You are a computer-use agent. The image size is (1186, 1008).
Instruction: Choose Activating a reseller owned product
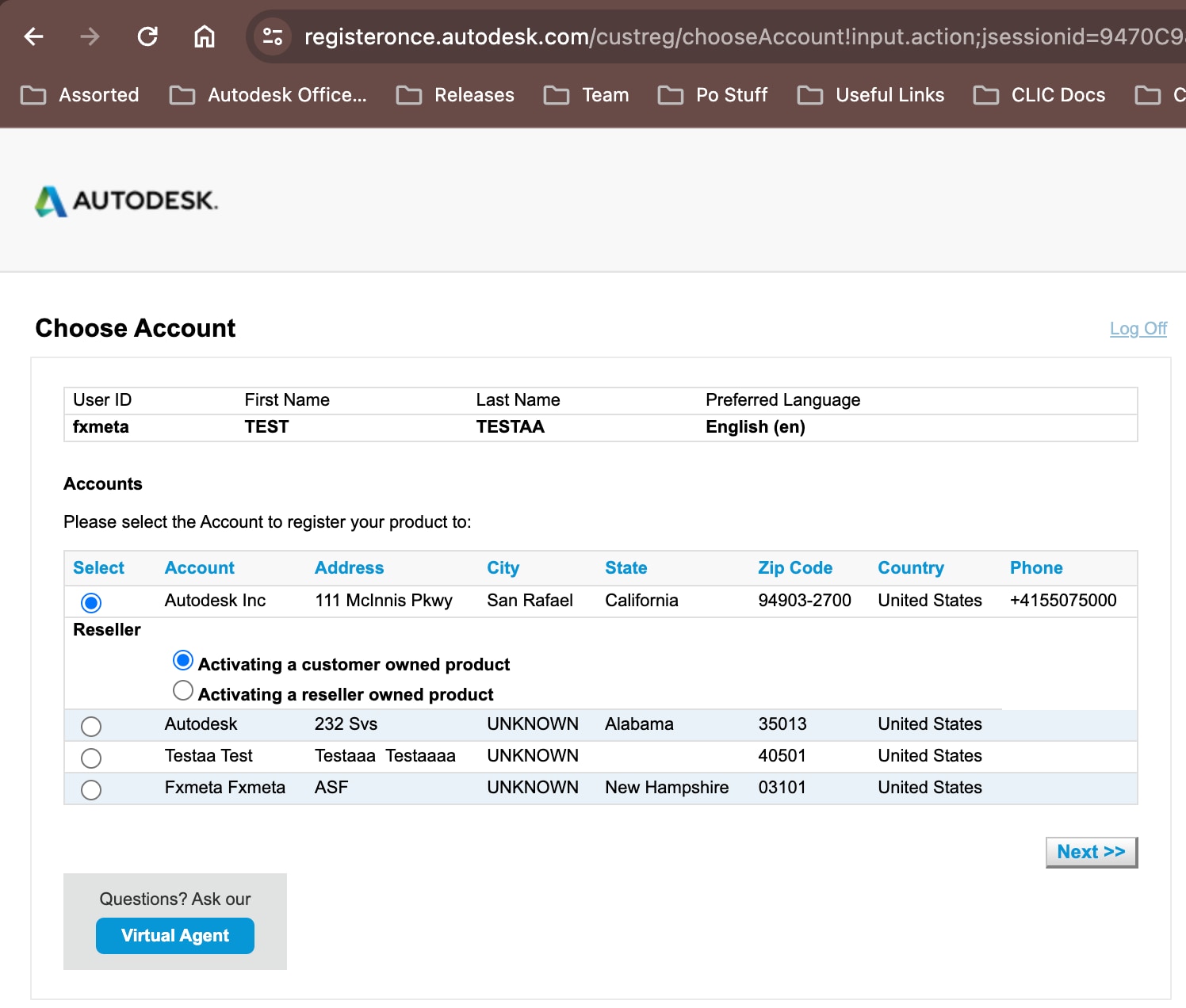pyautogui.click(x=183, y=691)
